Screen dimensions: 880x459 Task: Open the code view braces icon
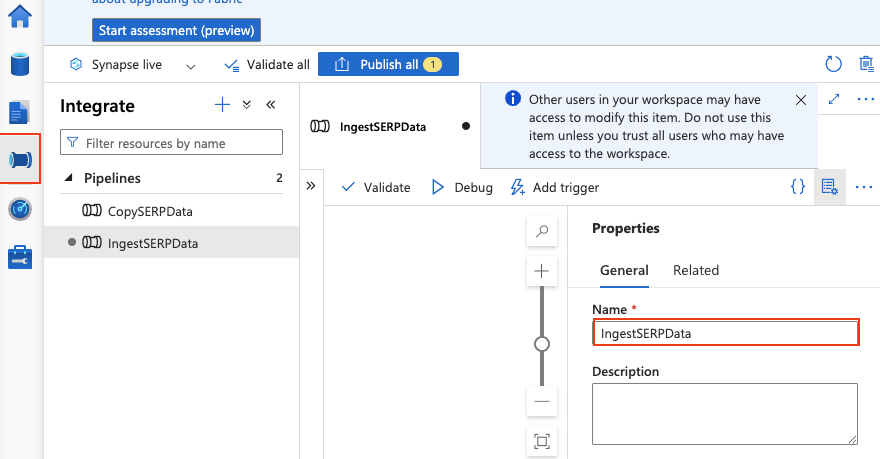[797, 187]
